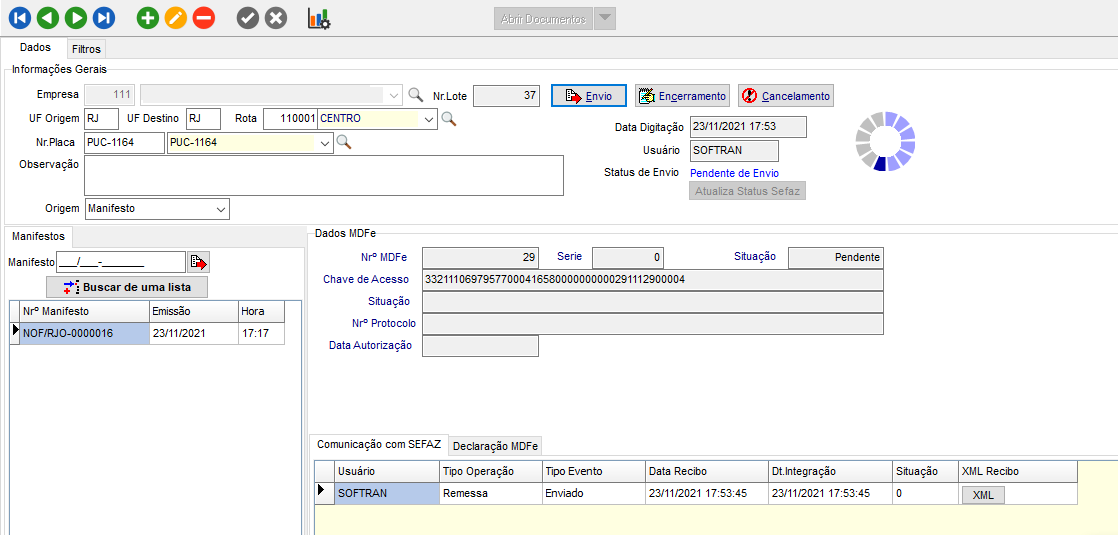
Task: Jump to last record icon
Action: [104, 17]
